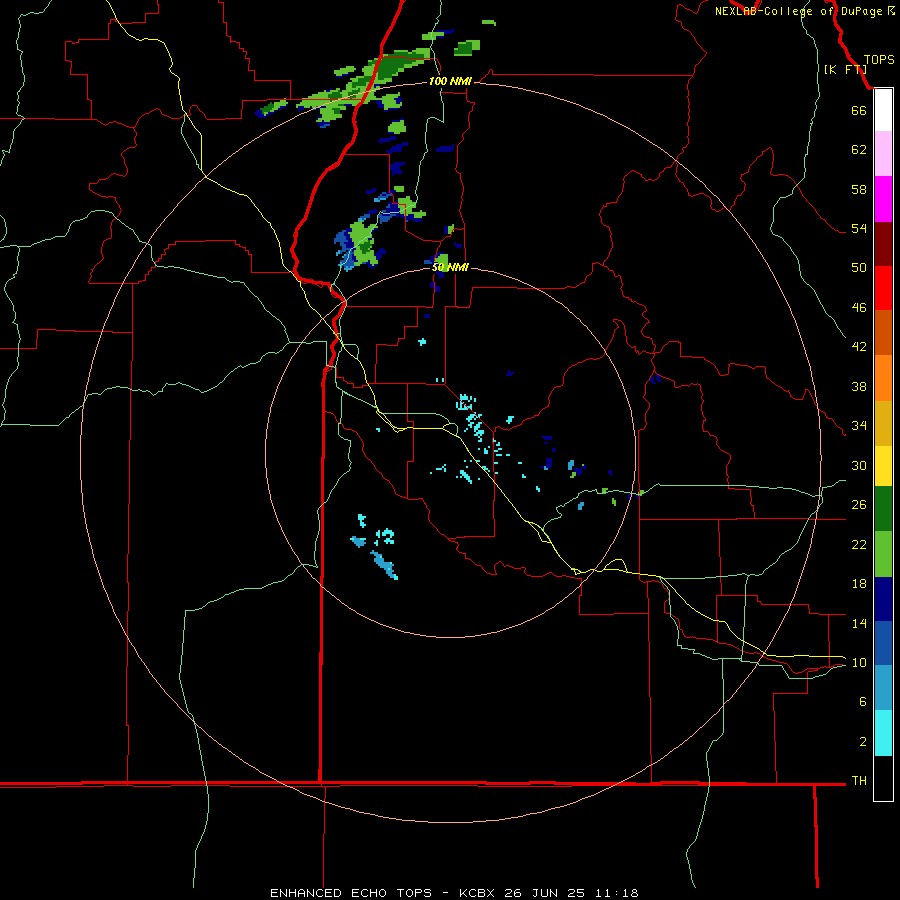Click the bright red swatch in the legend

click(883, 288)
